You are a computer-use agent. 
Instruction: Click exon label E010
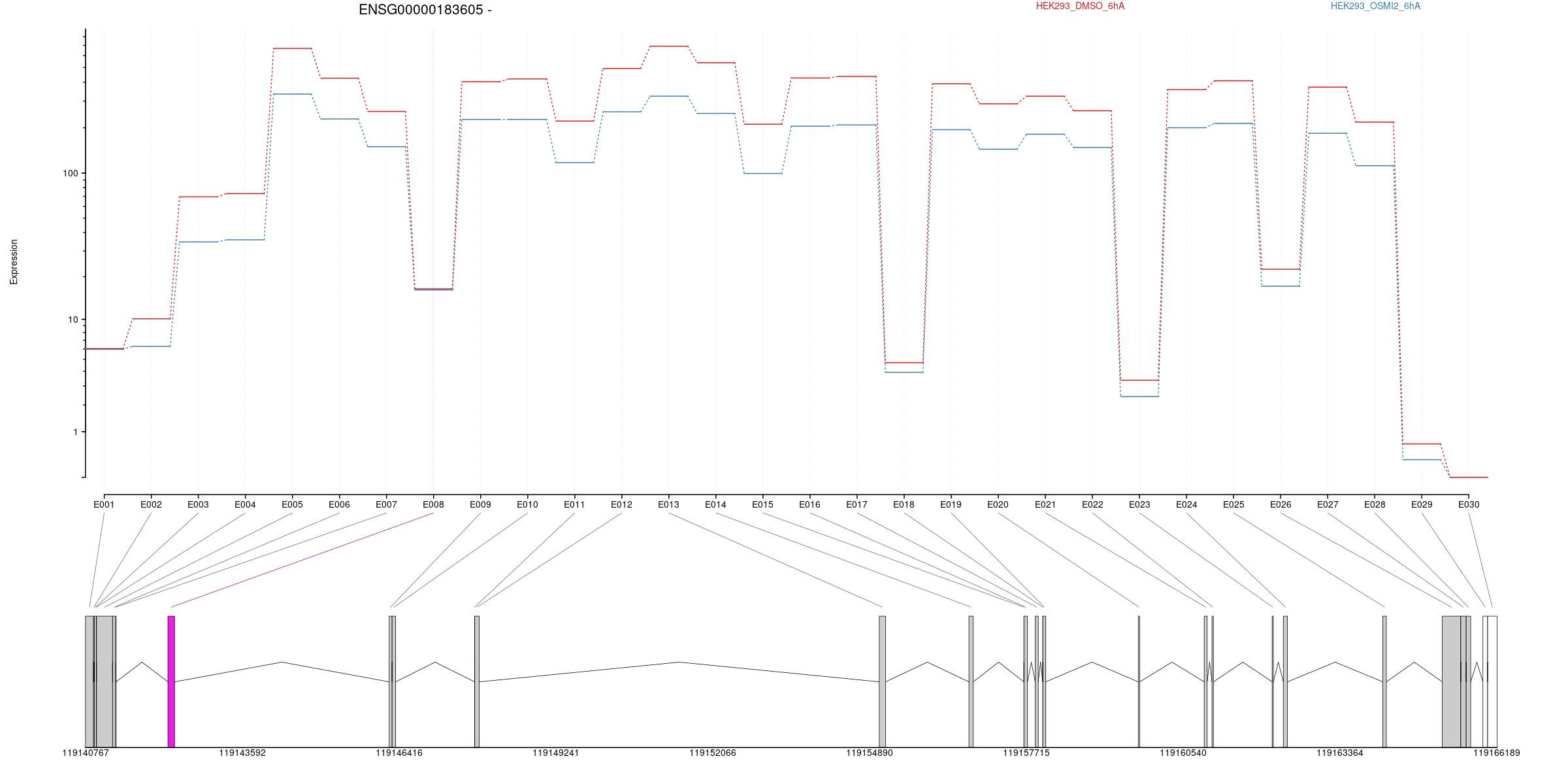[x=527, y=504]
